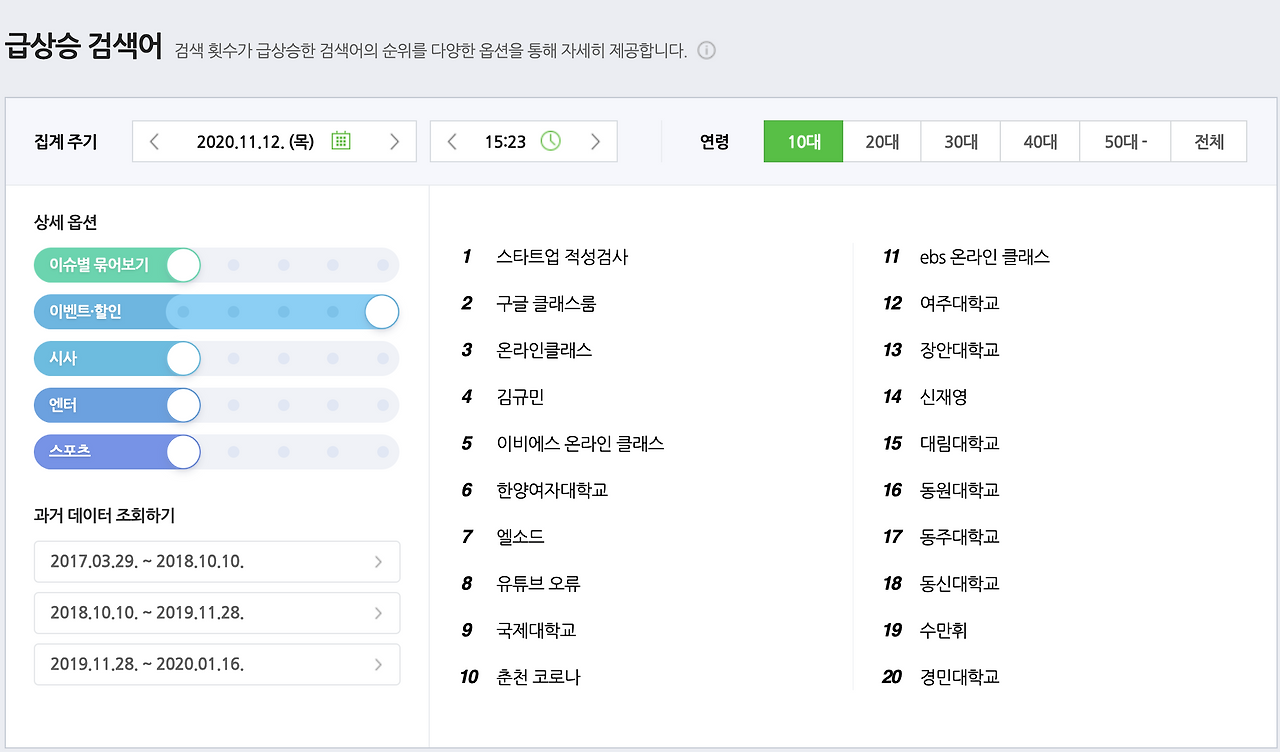
Task: Toggle the 시사 option switch
Action: tap(184, 358)
